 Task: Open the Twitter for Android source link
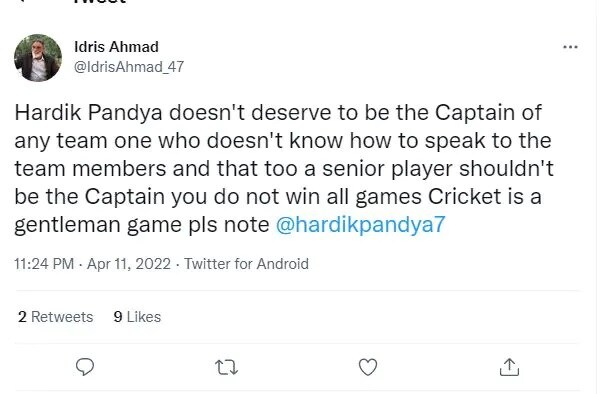[x=246, y=264]
